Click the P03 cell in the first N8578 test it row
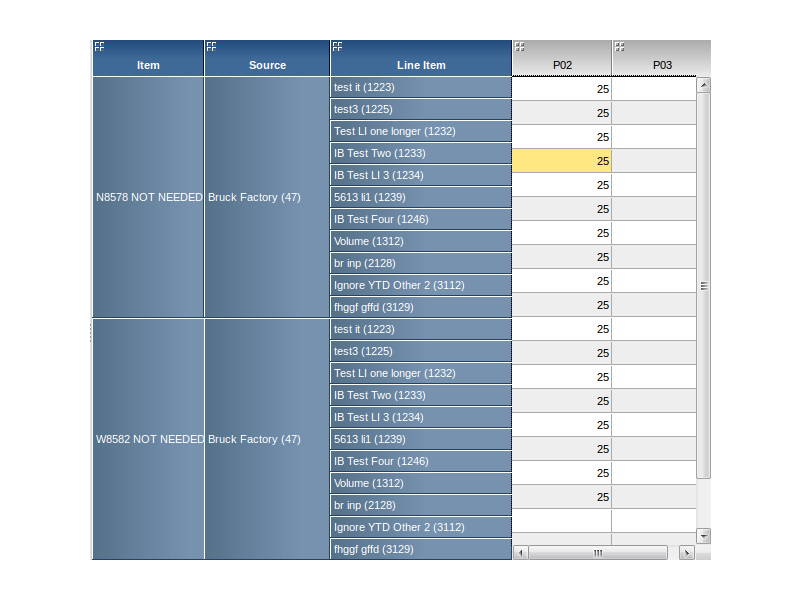800x600 pixels. click(x=654, y=89)
